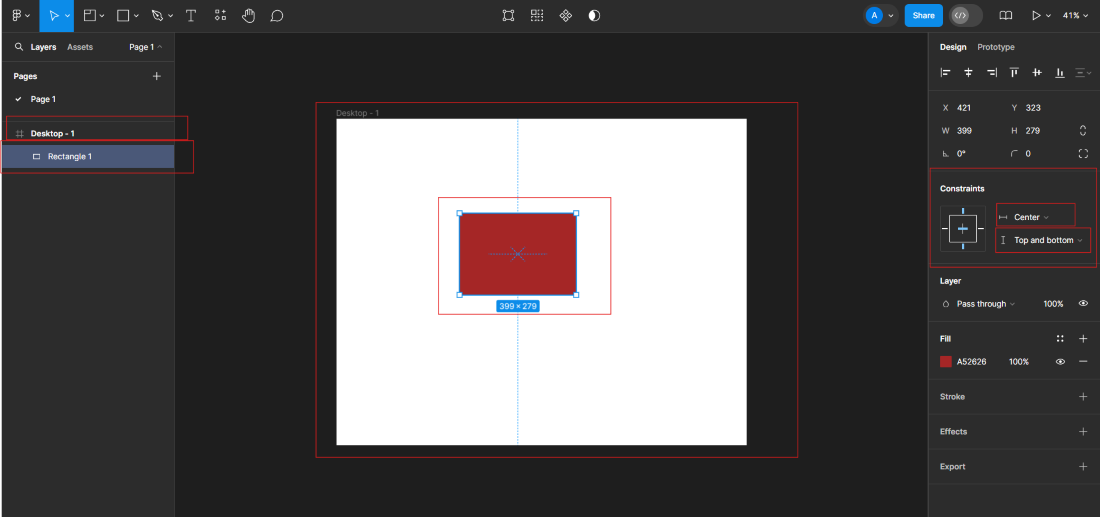Switch to the Prototype tab
1100x517 pixels.
(996, 47)
